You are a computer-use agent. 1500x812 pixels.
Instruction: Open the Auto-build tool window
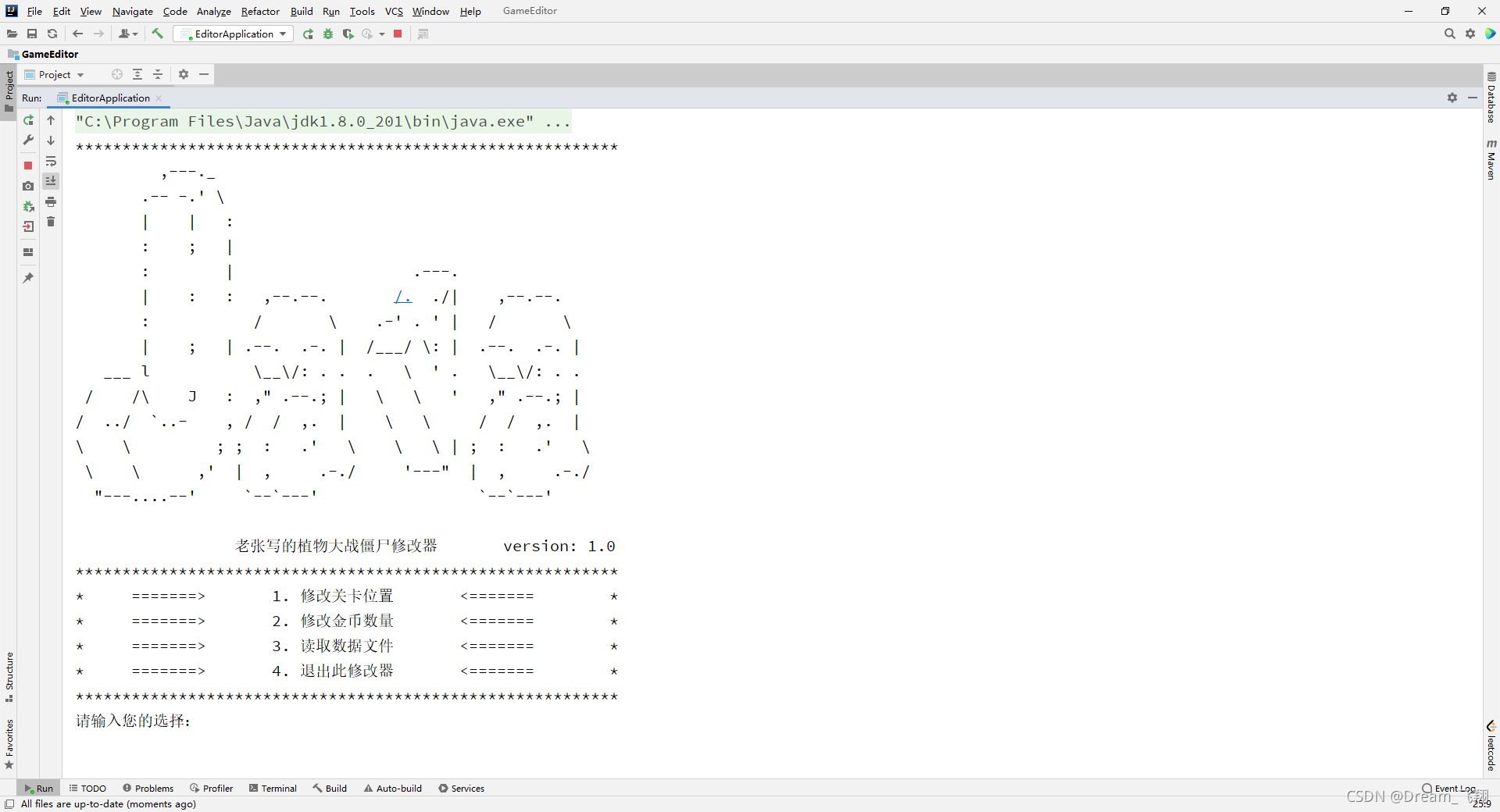(393, 788)
